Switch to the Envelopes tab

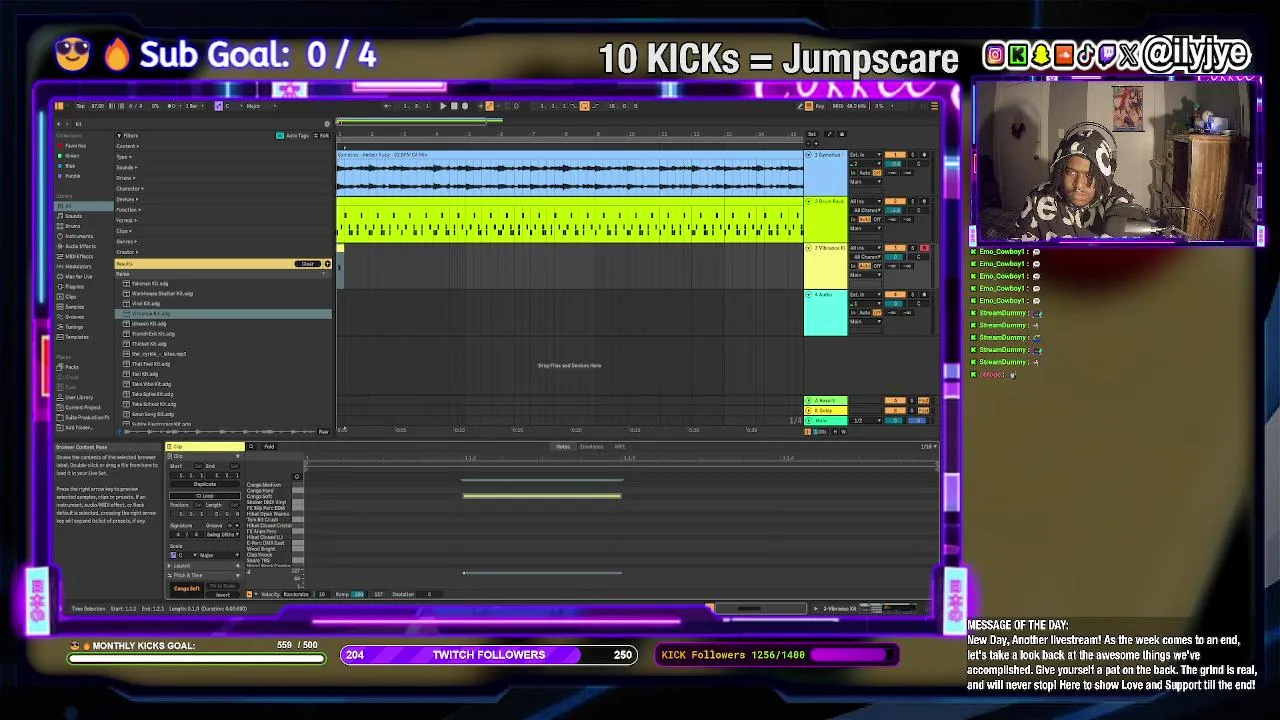coord(591,447)
